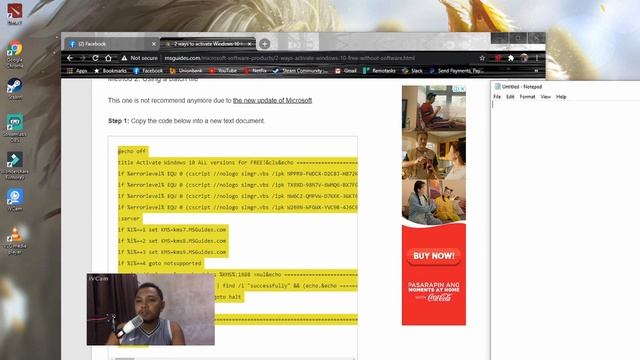The width and height of the screenshot is (640, 360).
Task: Click the kms8.MSGuides.com code line
Action: (x=172, y=241)
